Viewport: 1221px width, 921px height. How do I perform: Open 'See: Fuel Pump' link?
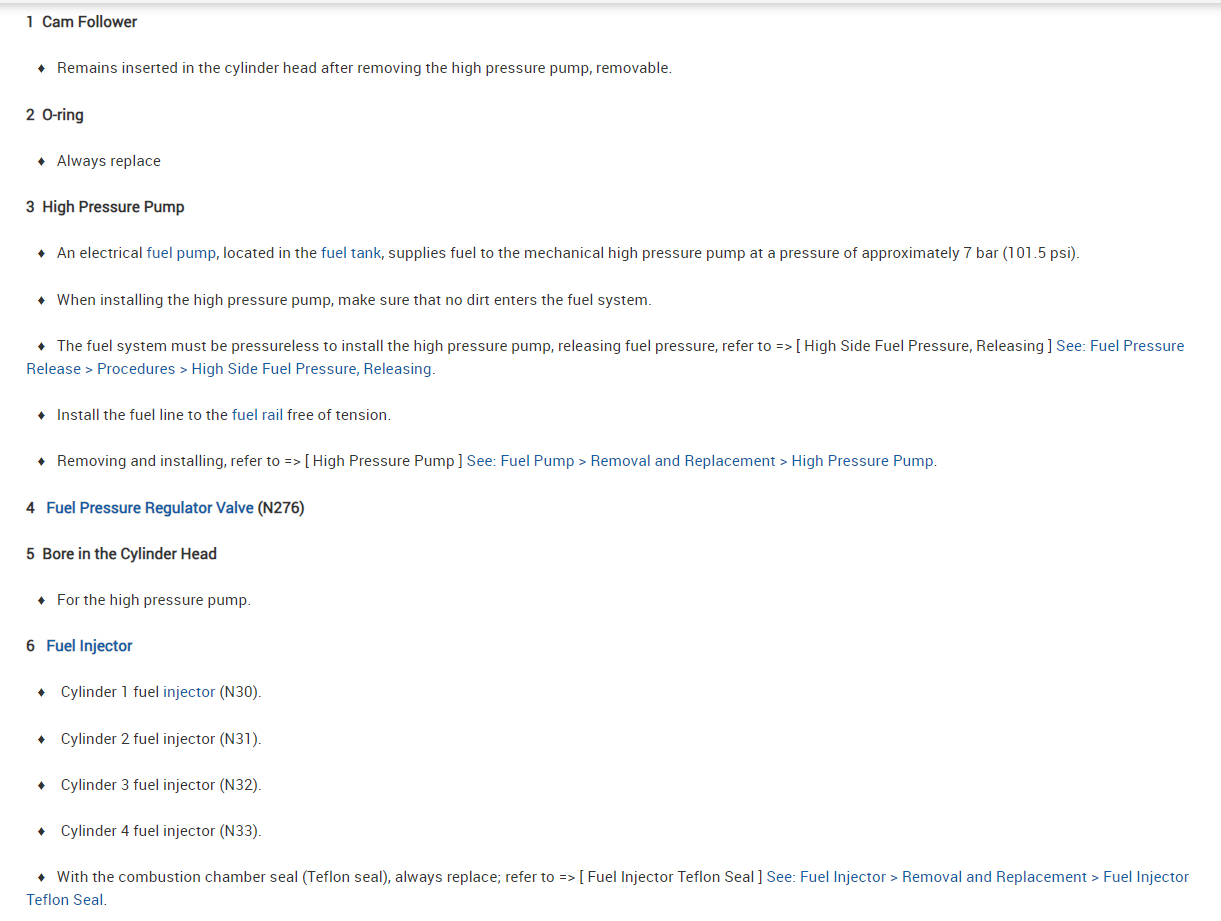coord(520,461)
